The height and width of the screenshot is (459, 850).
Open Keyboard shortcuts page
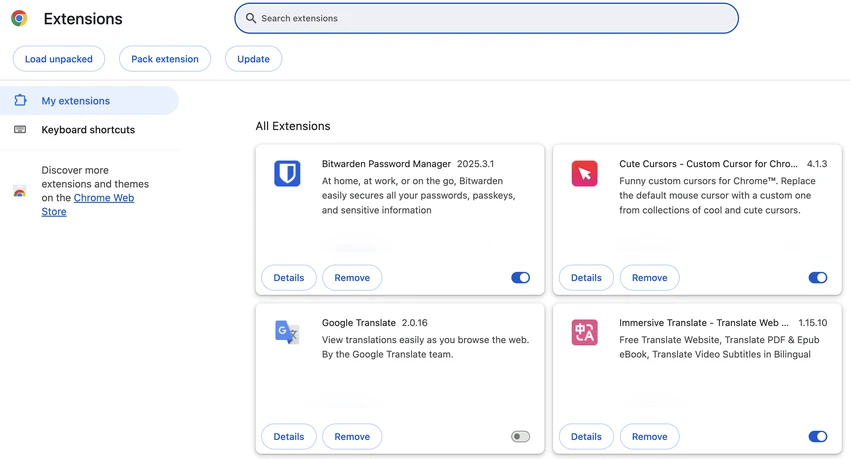[x=89, y=130]
